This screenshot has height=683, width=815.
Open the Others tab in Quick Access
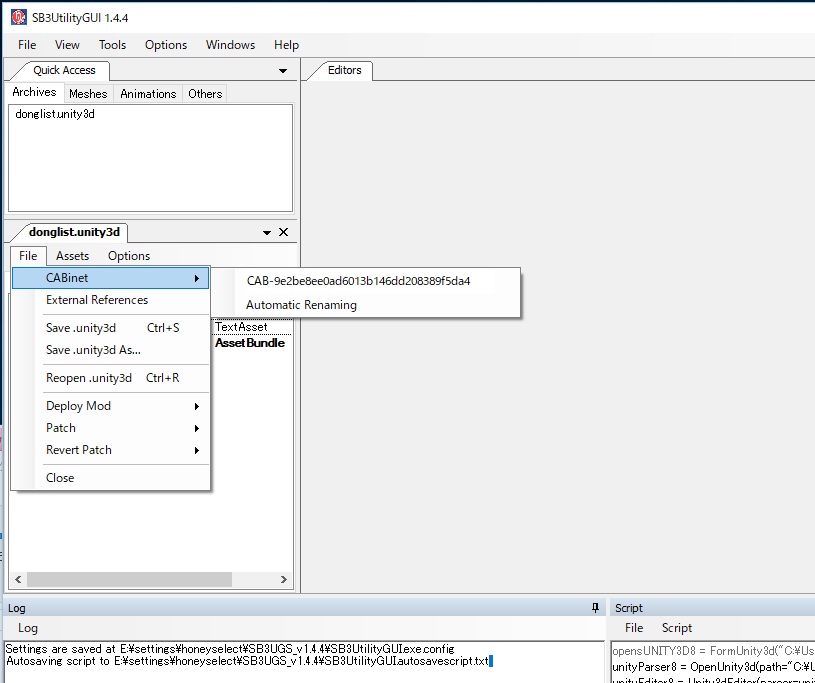[x=205, y=94]
